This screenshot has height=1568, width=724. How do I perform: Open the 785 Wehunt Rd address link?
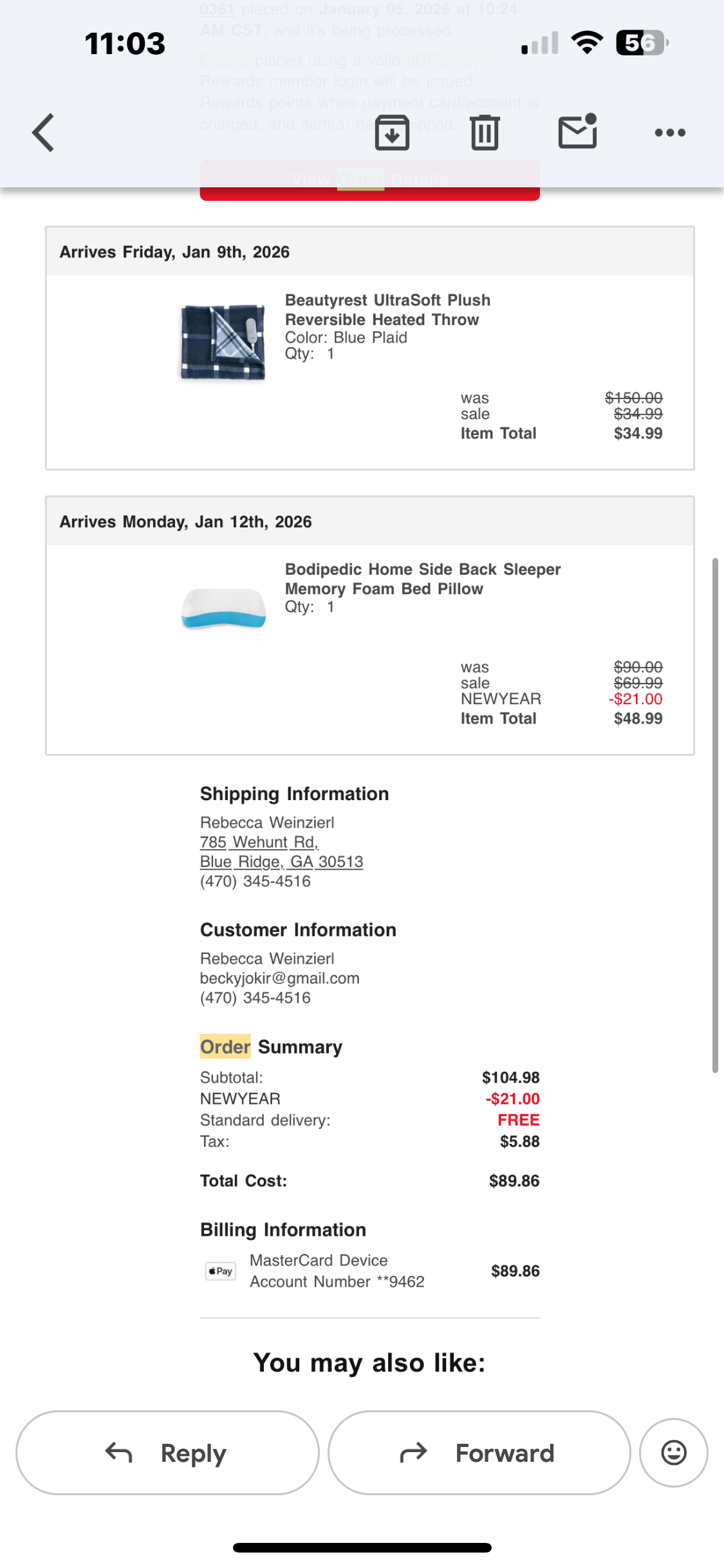259,842
